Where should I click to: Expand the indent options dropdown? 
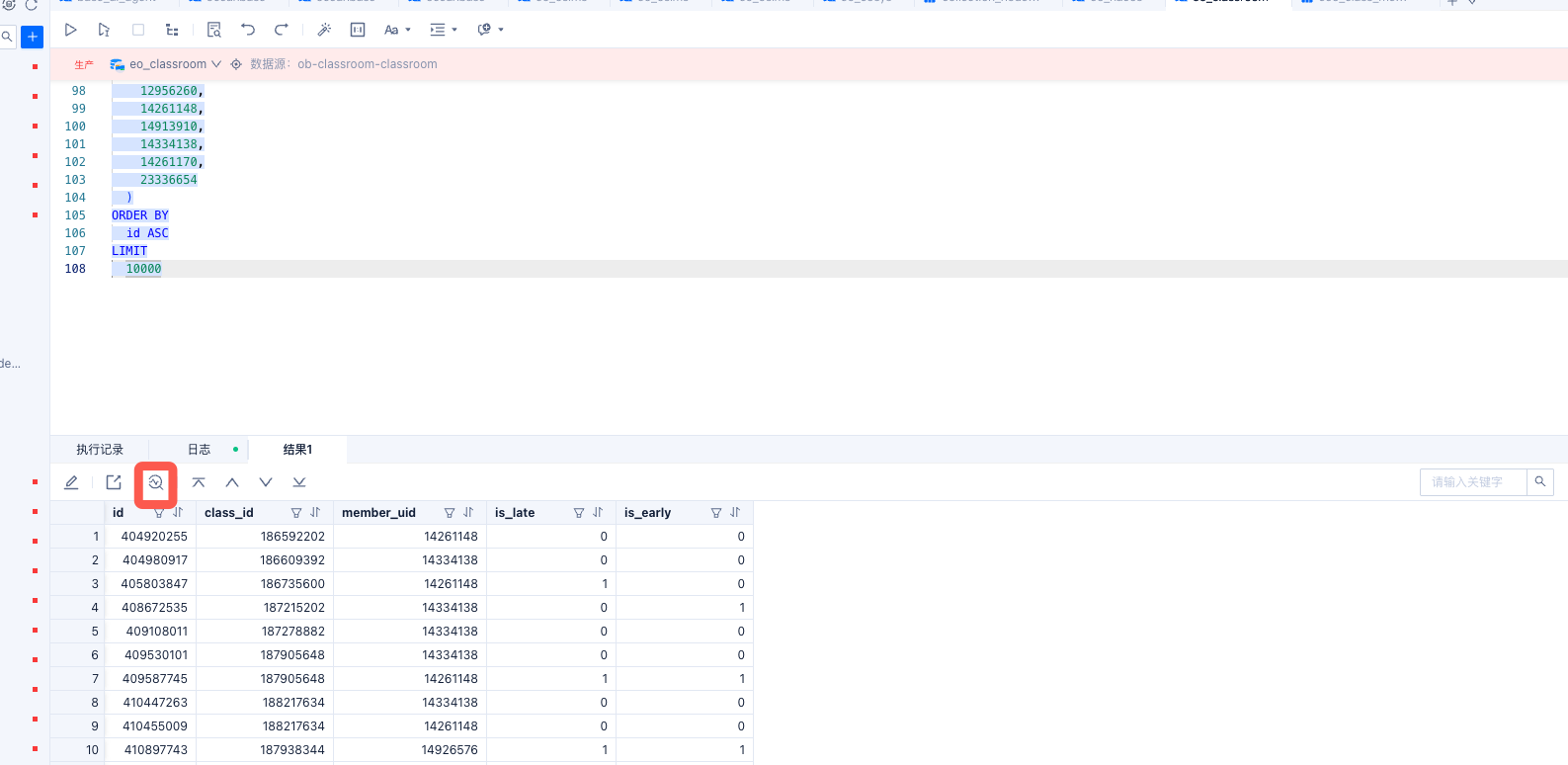pos(444,30)
